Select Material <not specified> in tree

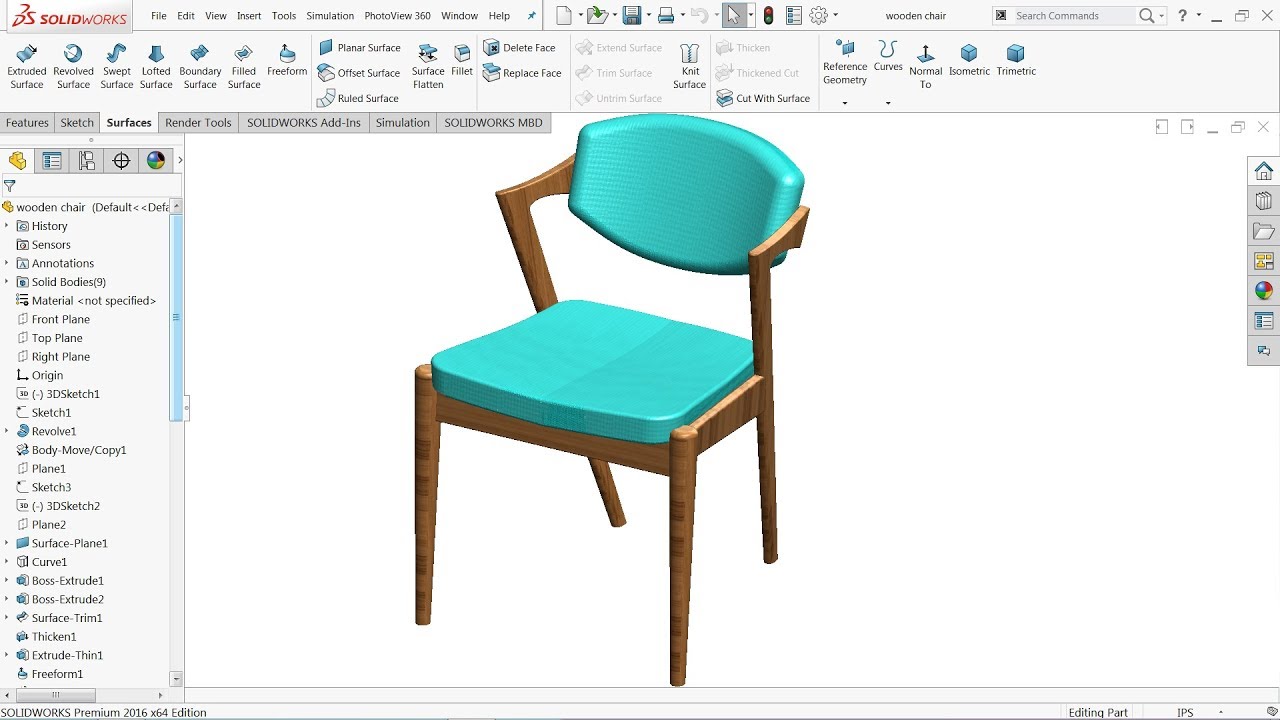click(x=93, y=300)
